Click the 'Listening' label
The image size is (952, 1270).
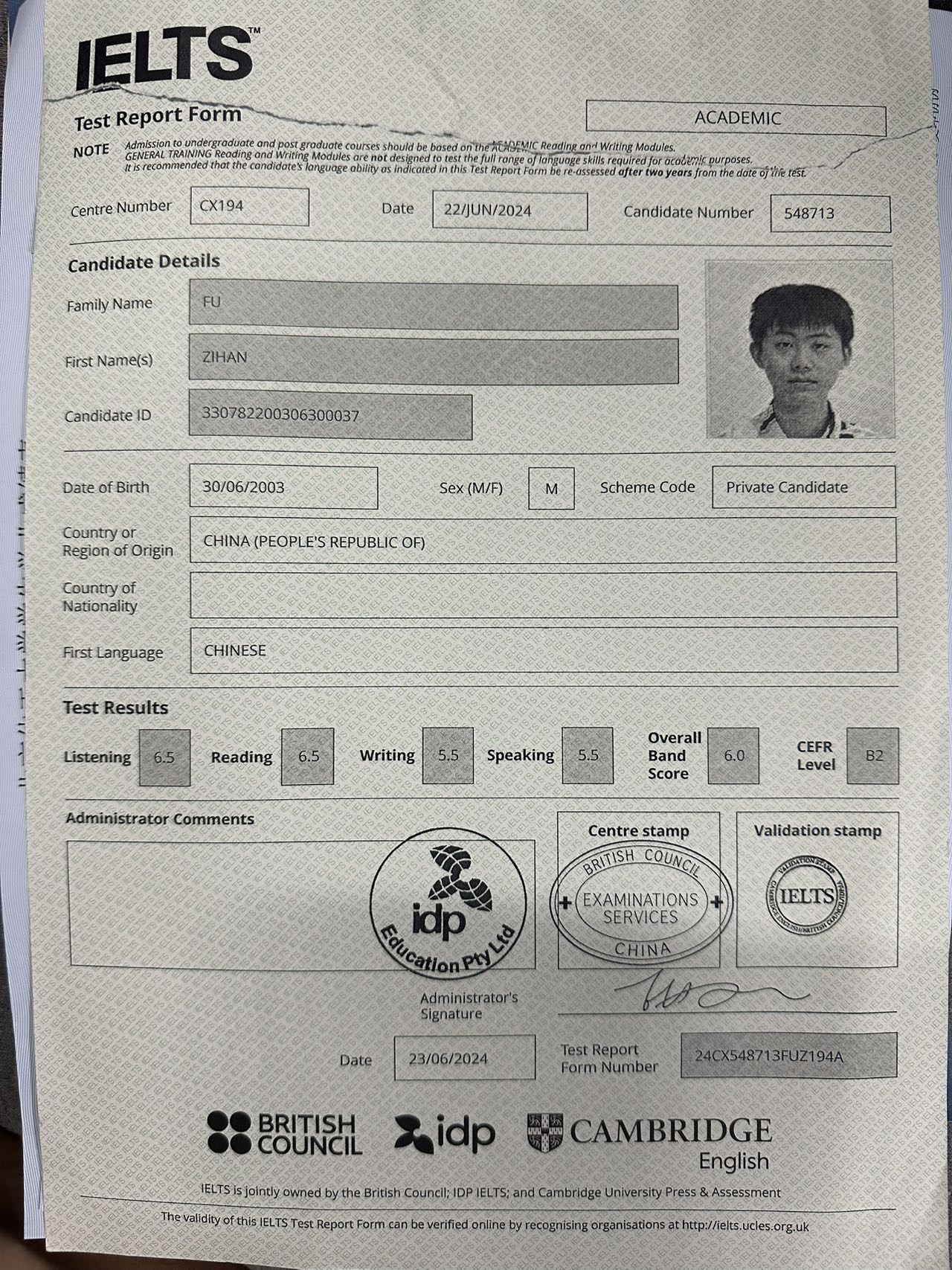[97, 757]
